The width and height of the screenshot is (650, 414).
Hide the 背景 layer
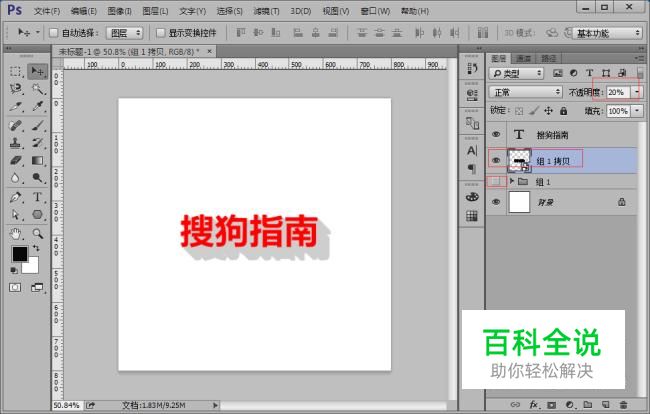point(496,202)
